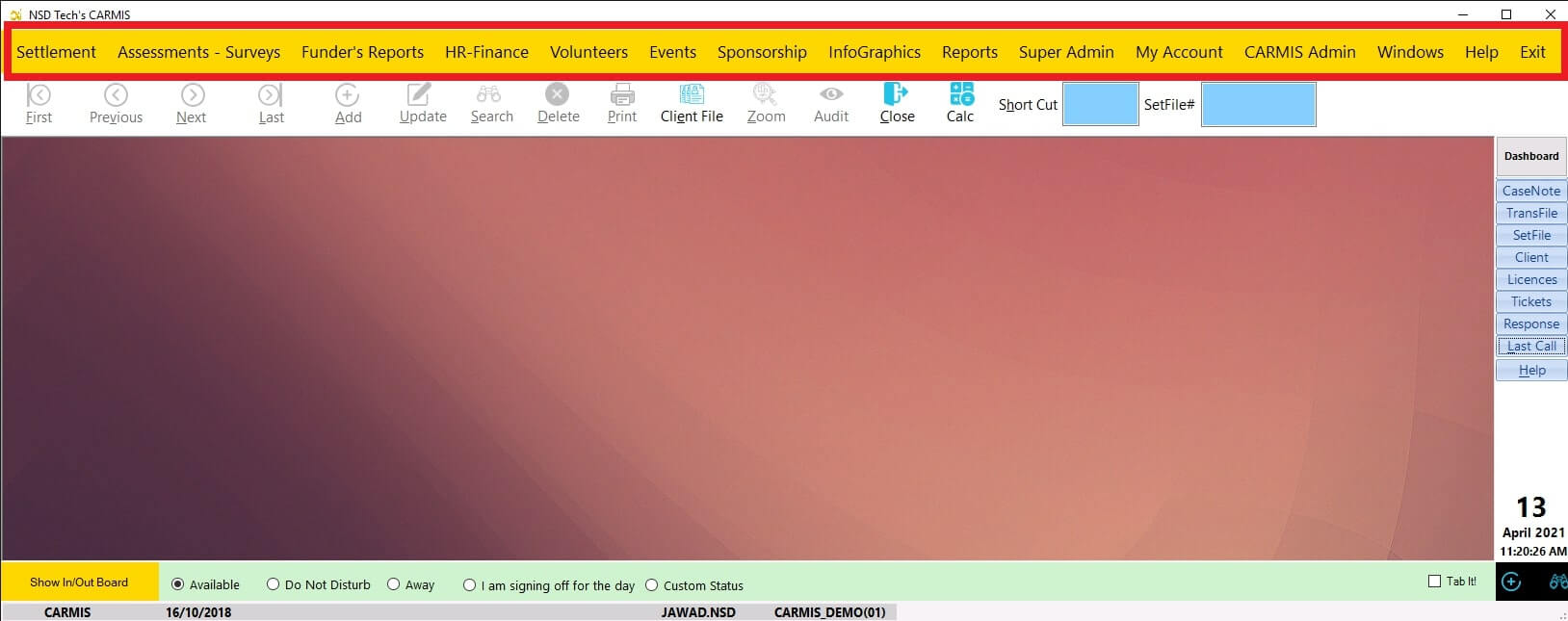Viewport: 1568px width, 621px height.
Task: Open the Reports menu
Action: [x=970, y=52]
